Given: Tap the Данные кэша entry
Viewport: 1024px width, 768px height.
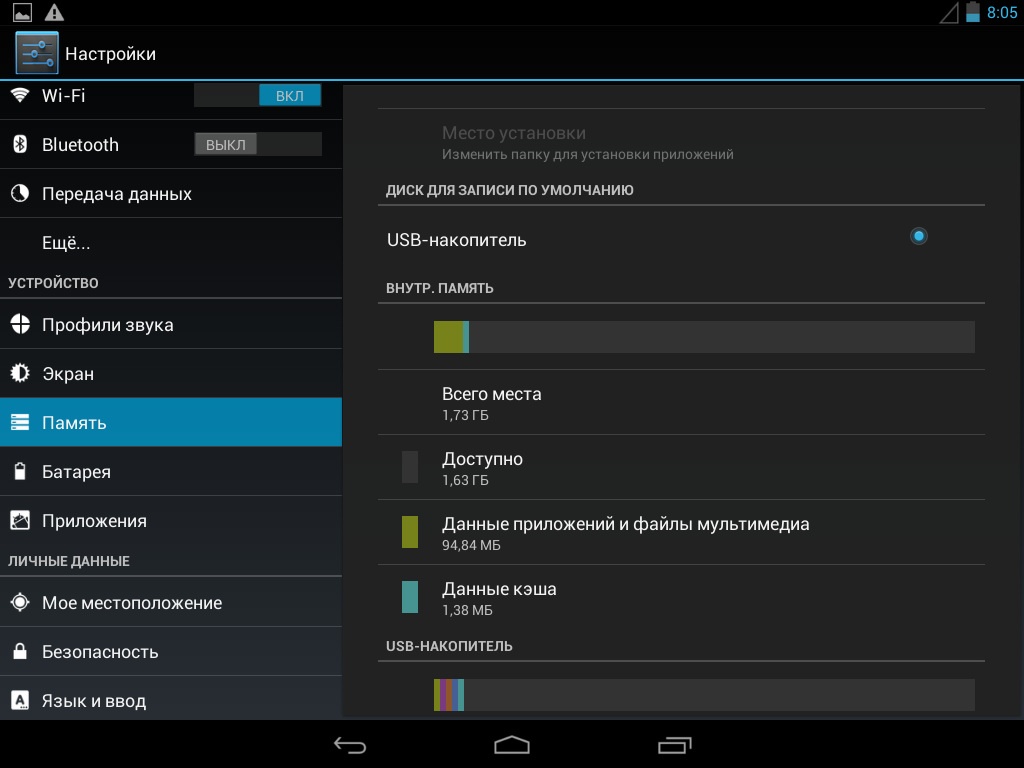Looking at the screenshot, I should click(x=499, y=597).
